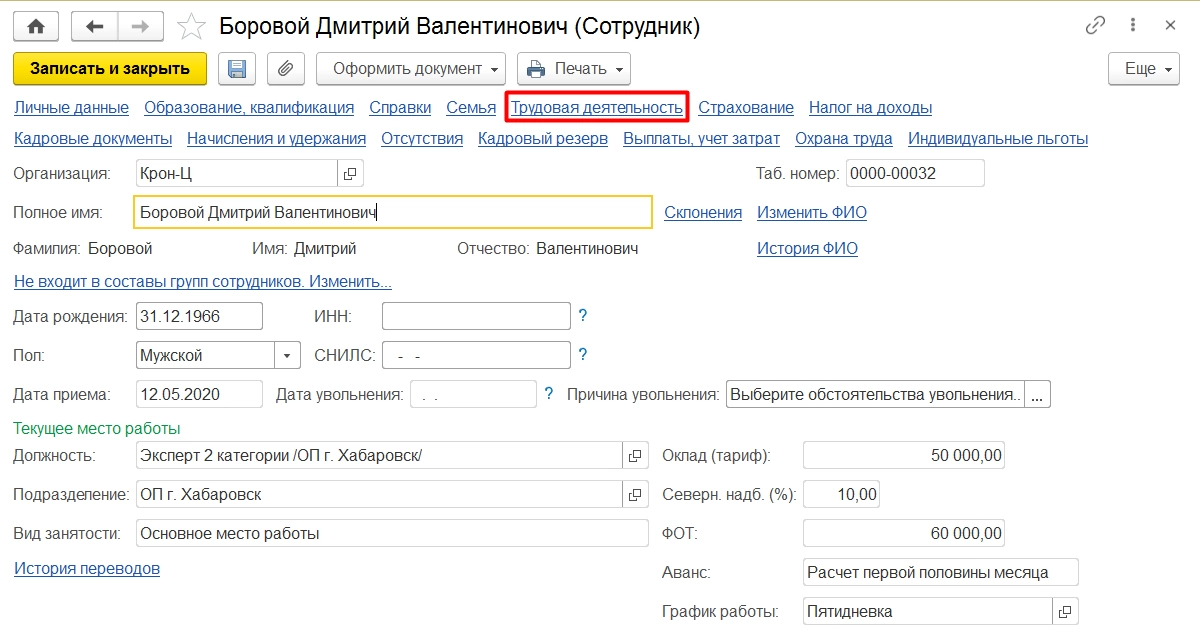Image resolution: width=1200 pixels, height=638 pixels.
Task: Expand the Пол dropdown arrow
Action: coord(288,355)
